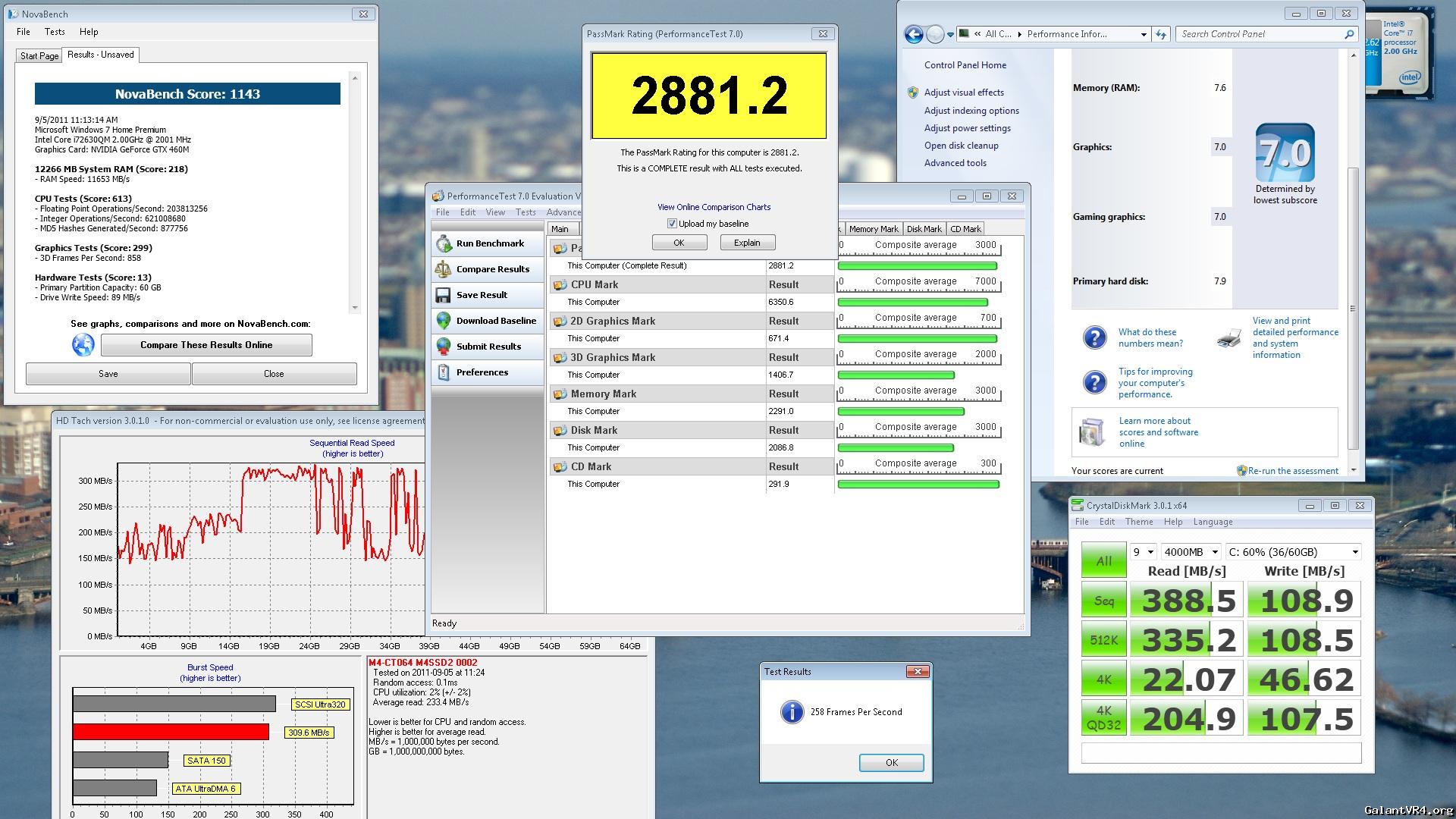The image size is (1456, 819).
Task: Click the info icon in Test Results dialog
Action: pos(792,712)
